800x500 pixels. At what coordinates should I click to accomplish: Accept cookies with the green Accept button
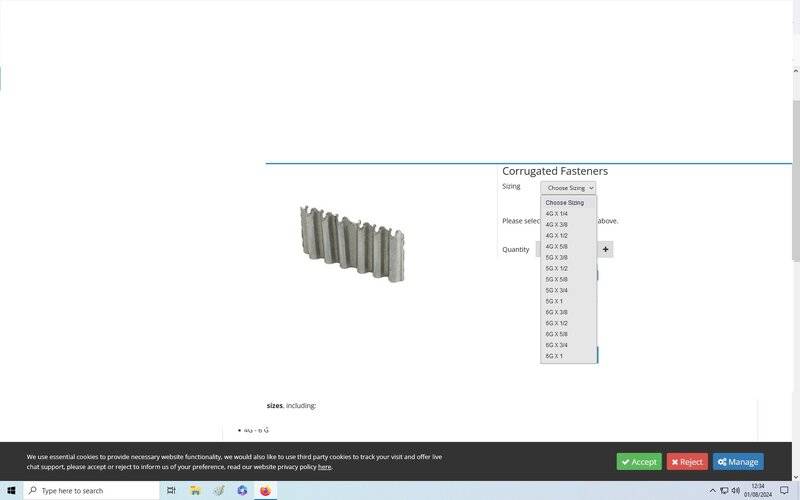click(x=639, y=462)
